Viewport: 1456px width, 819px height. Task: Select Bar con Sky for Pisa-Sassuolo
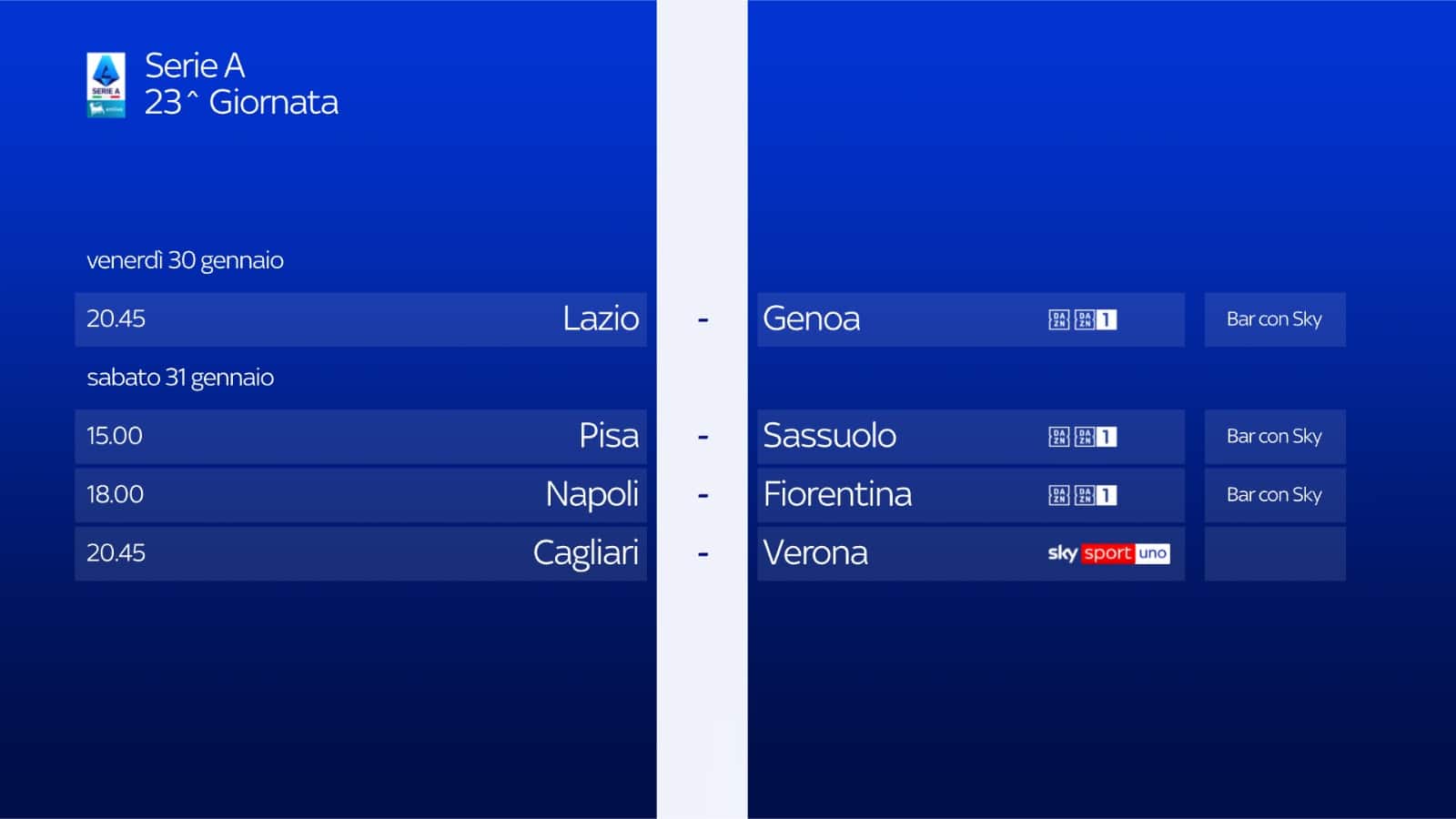(x=1274, y=437)
